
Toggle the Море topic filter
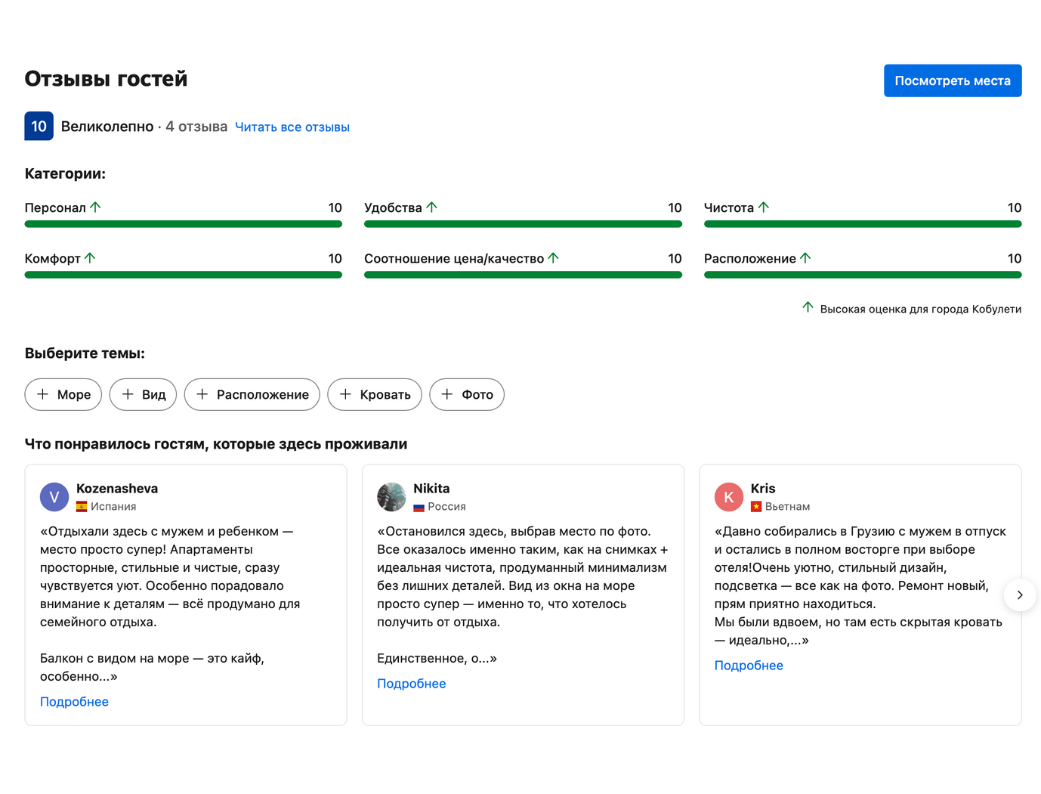(x=64, y=395)
